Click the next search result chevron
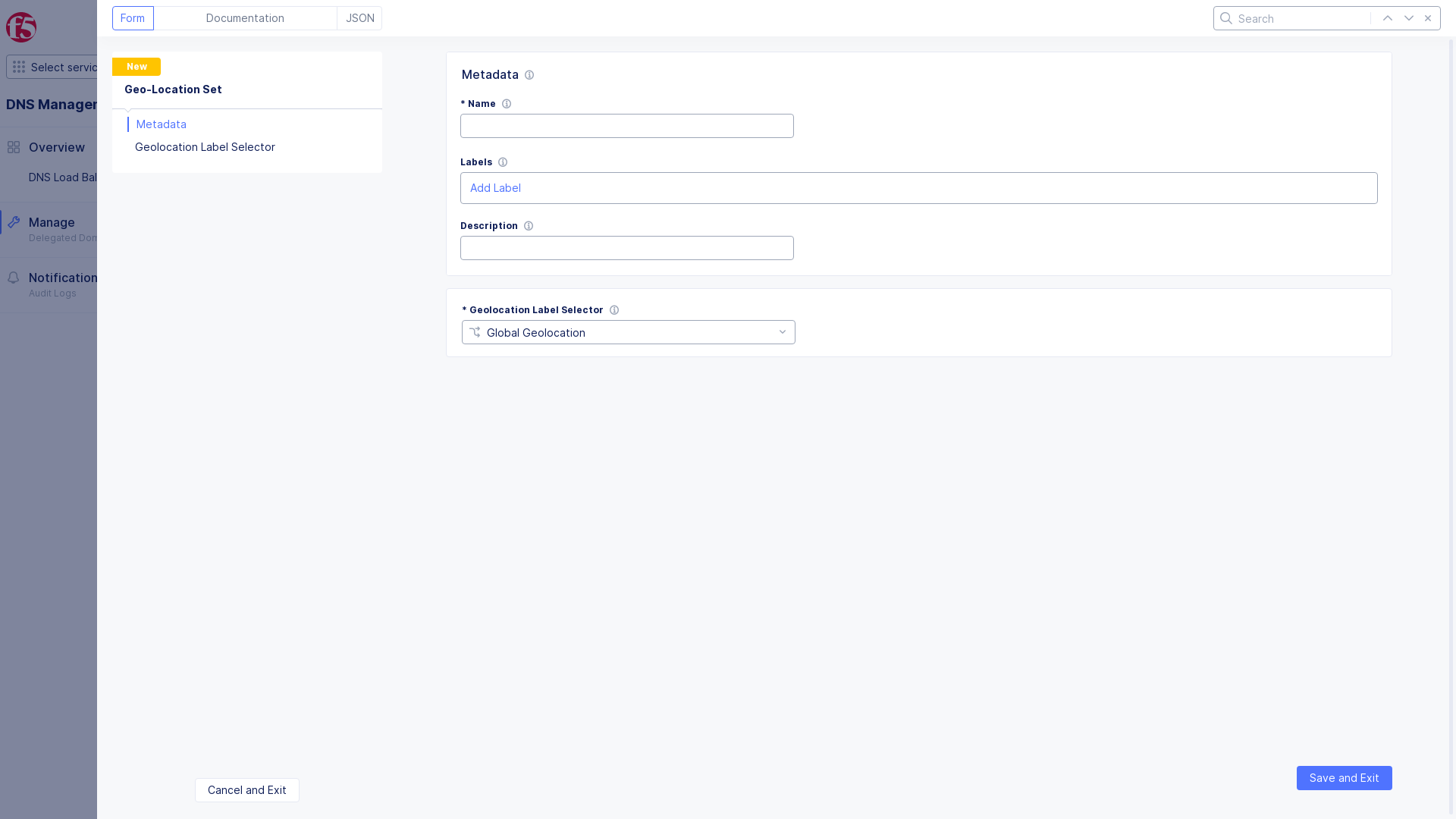The image size is (1456, 819). [1409, 17]
